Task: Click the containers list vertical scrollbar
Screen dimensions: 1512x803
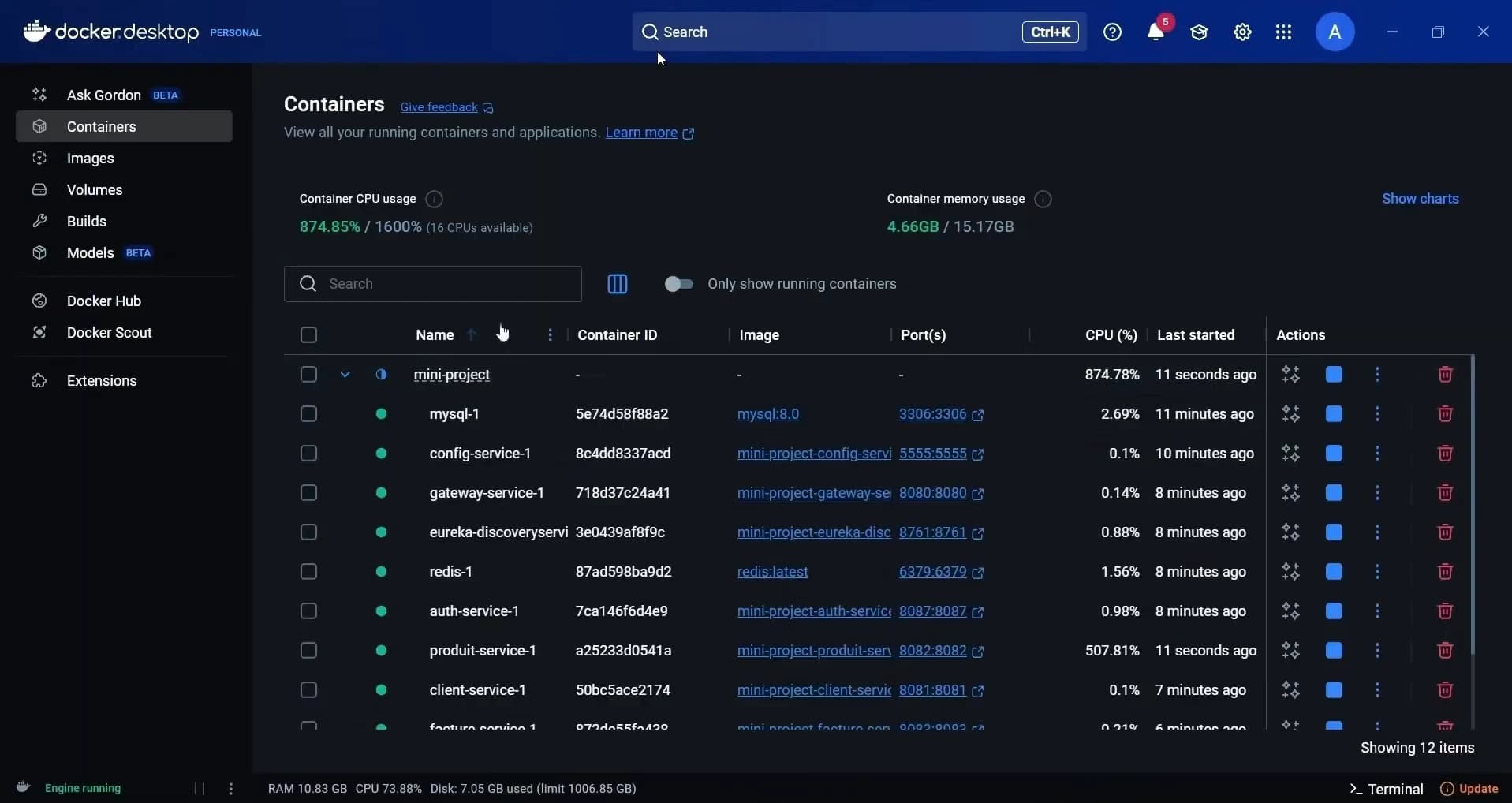Action: 1472,505
